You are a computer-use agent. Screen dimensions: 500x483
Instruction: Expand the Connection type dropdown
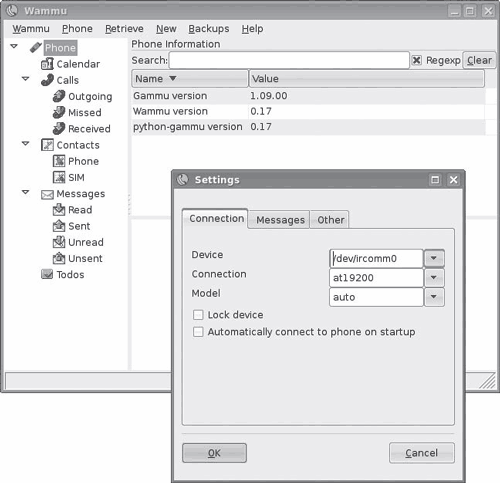[x=434, y=277]
